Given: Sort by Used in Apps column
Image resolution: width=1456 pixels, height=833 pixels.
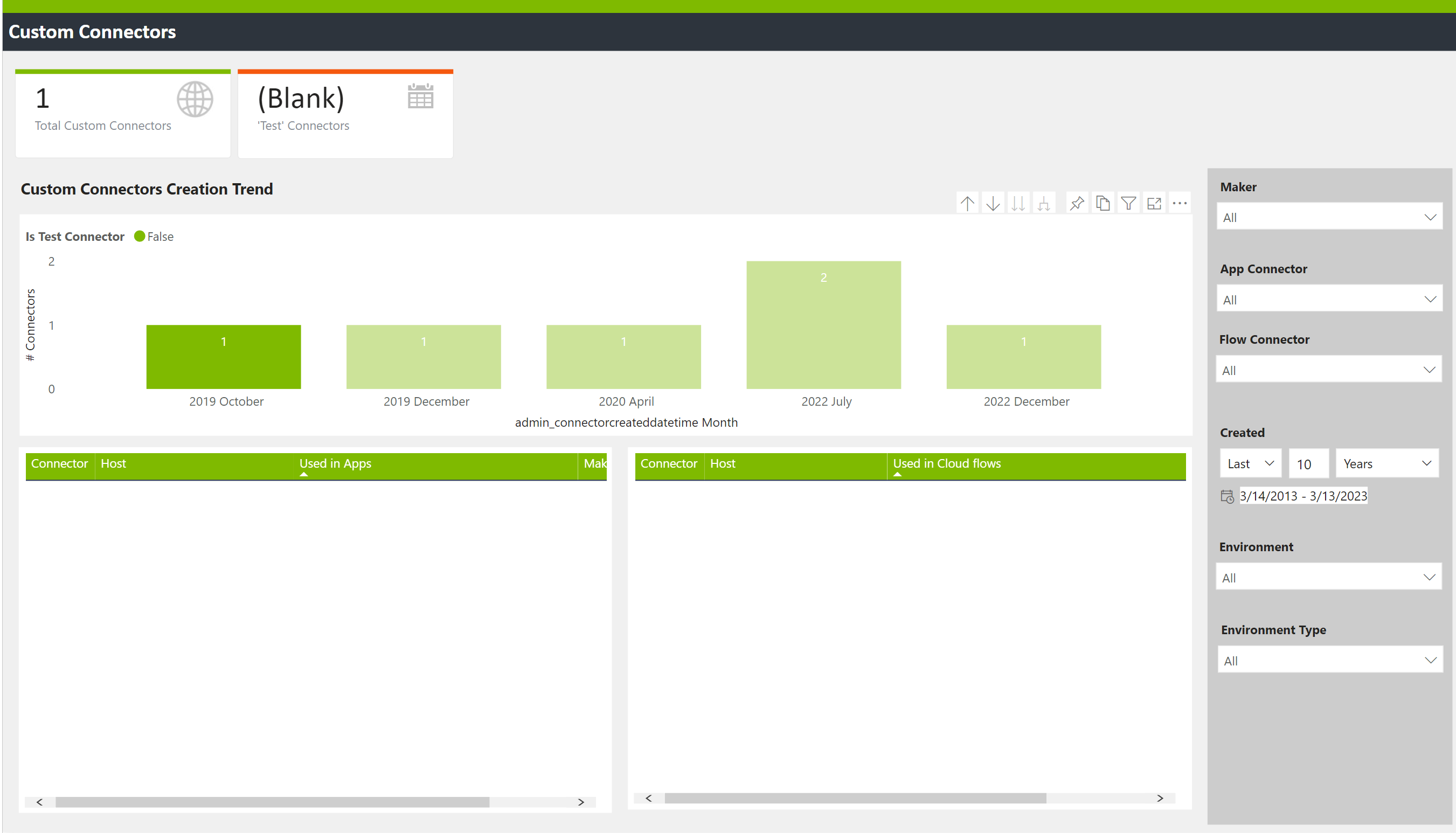Looking at the screenshot, I should tap(335, 464).
